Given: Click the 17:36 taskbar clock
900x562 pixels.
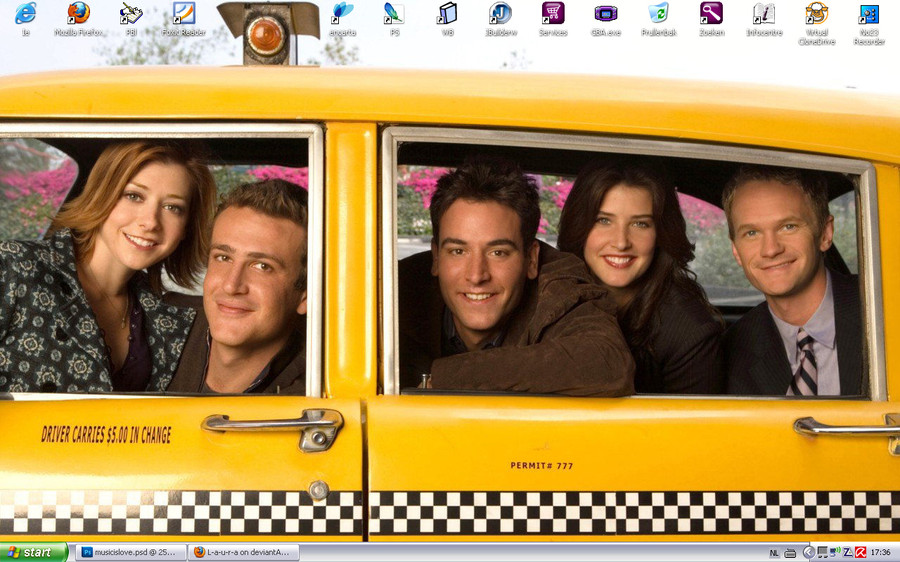Looking at the screenshot, I should 880,552.
